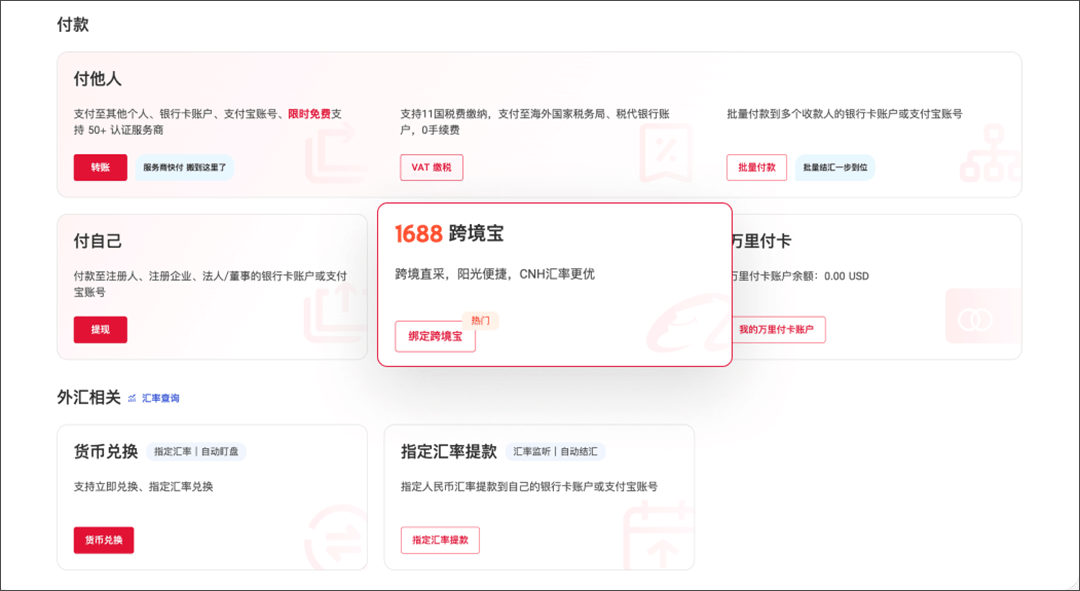Click the 付他人 heading
The width and height of the screenshot is (1080, 591).
click(98, 79)
